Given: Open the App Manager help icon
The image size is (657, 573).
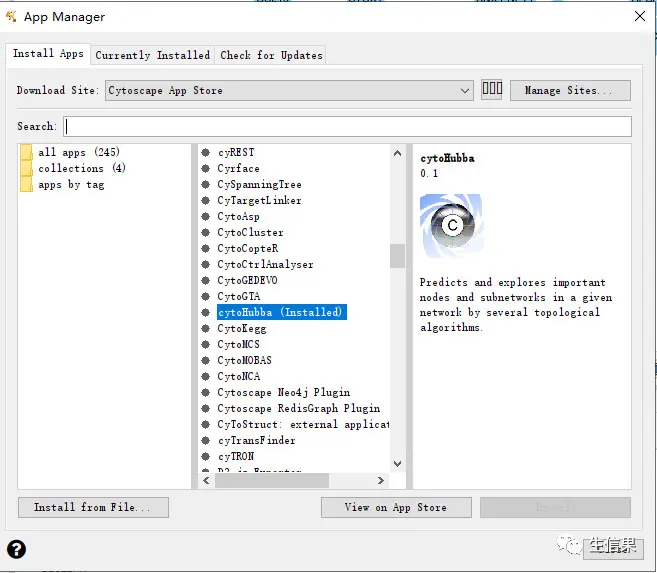Looking at the screenshot, I should tap(16, 549).
